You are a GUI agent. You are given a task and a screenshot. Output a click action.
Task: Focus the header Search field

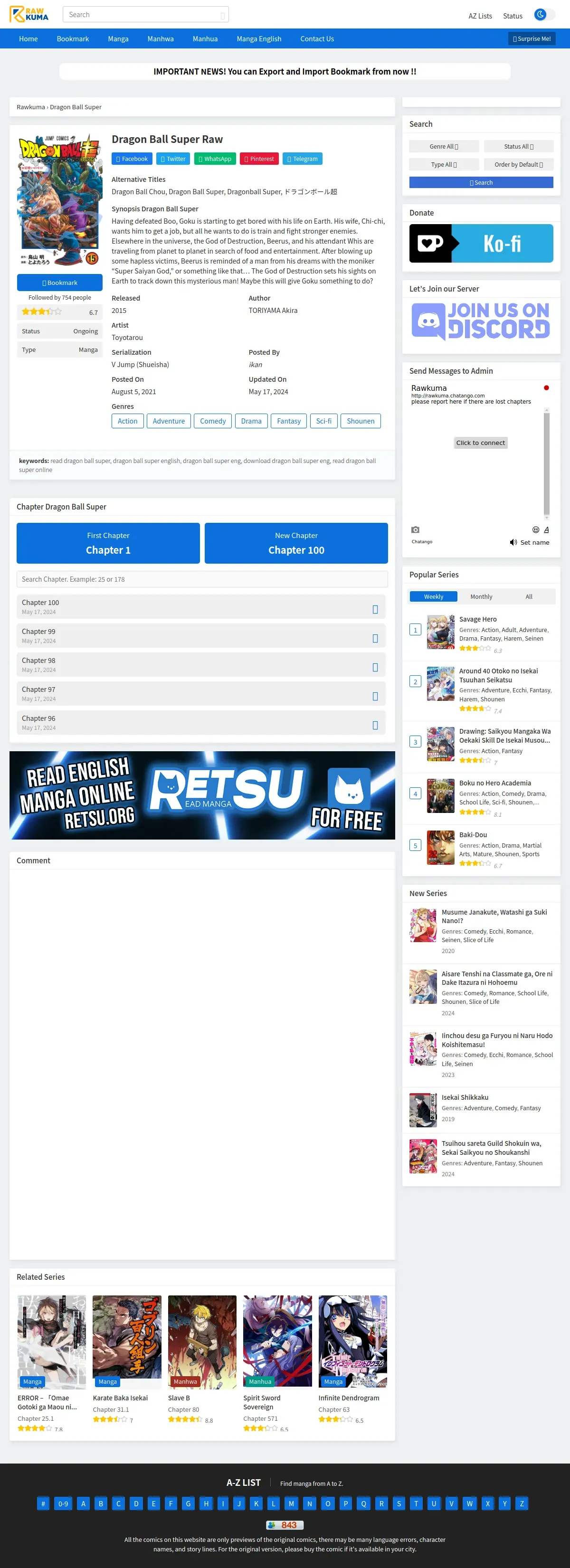[x=145, y=15]
